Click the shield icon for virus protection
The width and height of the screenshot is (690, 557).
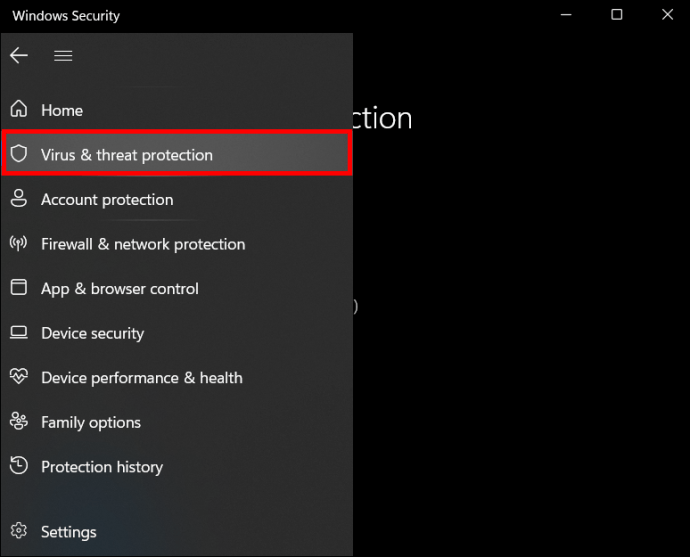click(x=18, y=155)
